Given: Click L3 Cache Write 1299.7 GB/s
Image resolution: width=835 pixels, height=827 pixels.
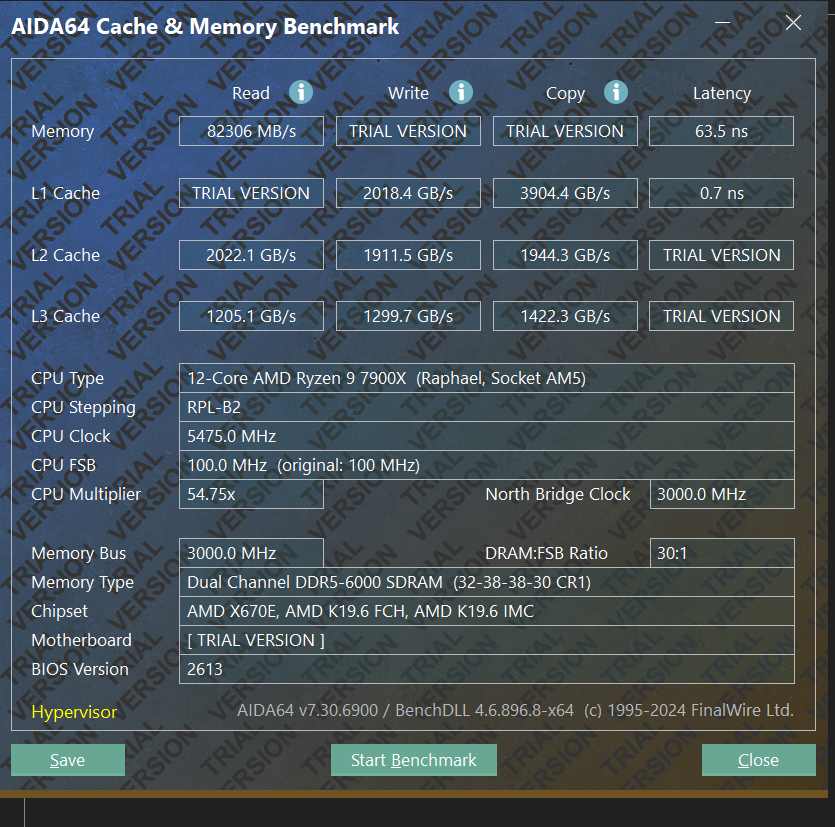Looking at the screenshot, I should pos(408,316).
